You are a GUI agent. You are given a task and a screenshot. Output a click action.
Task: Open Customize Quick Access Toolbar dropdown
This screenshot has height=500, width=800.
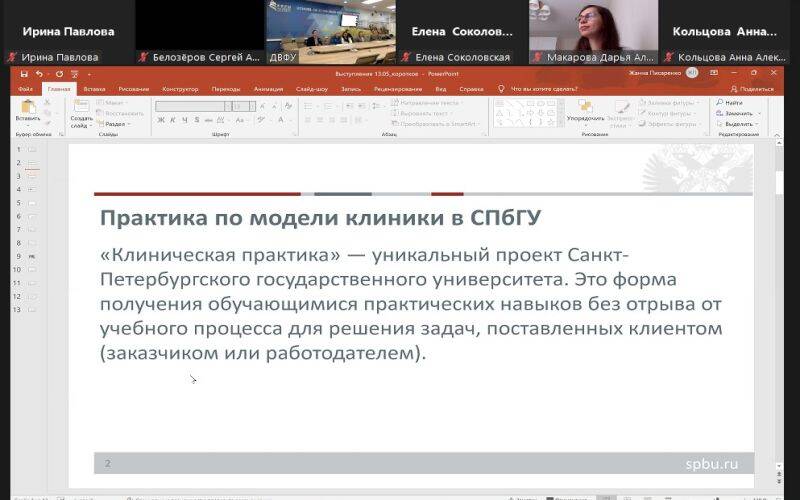coord(89,74)
